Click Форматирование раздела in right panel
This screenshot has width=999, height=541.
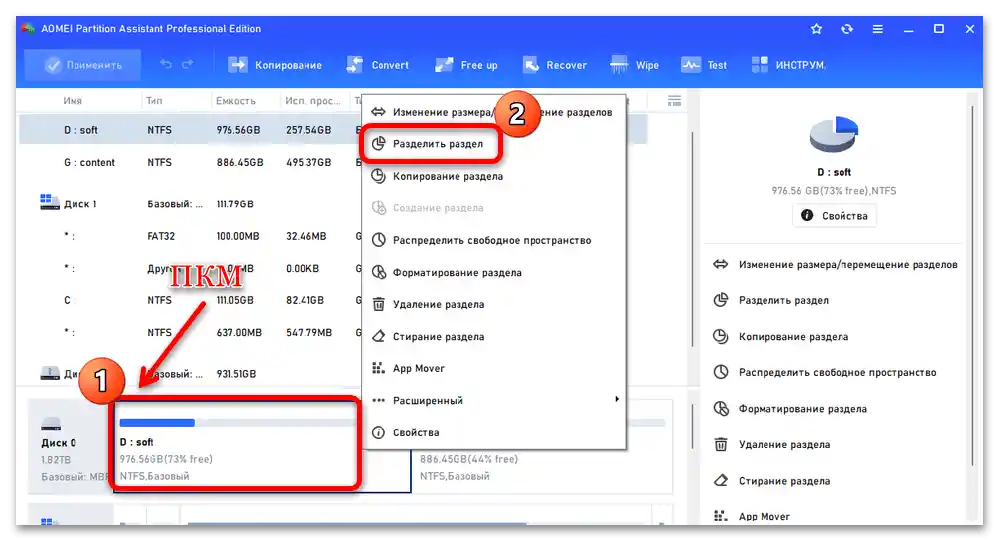click(803, 409)
